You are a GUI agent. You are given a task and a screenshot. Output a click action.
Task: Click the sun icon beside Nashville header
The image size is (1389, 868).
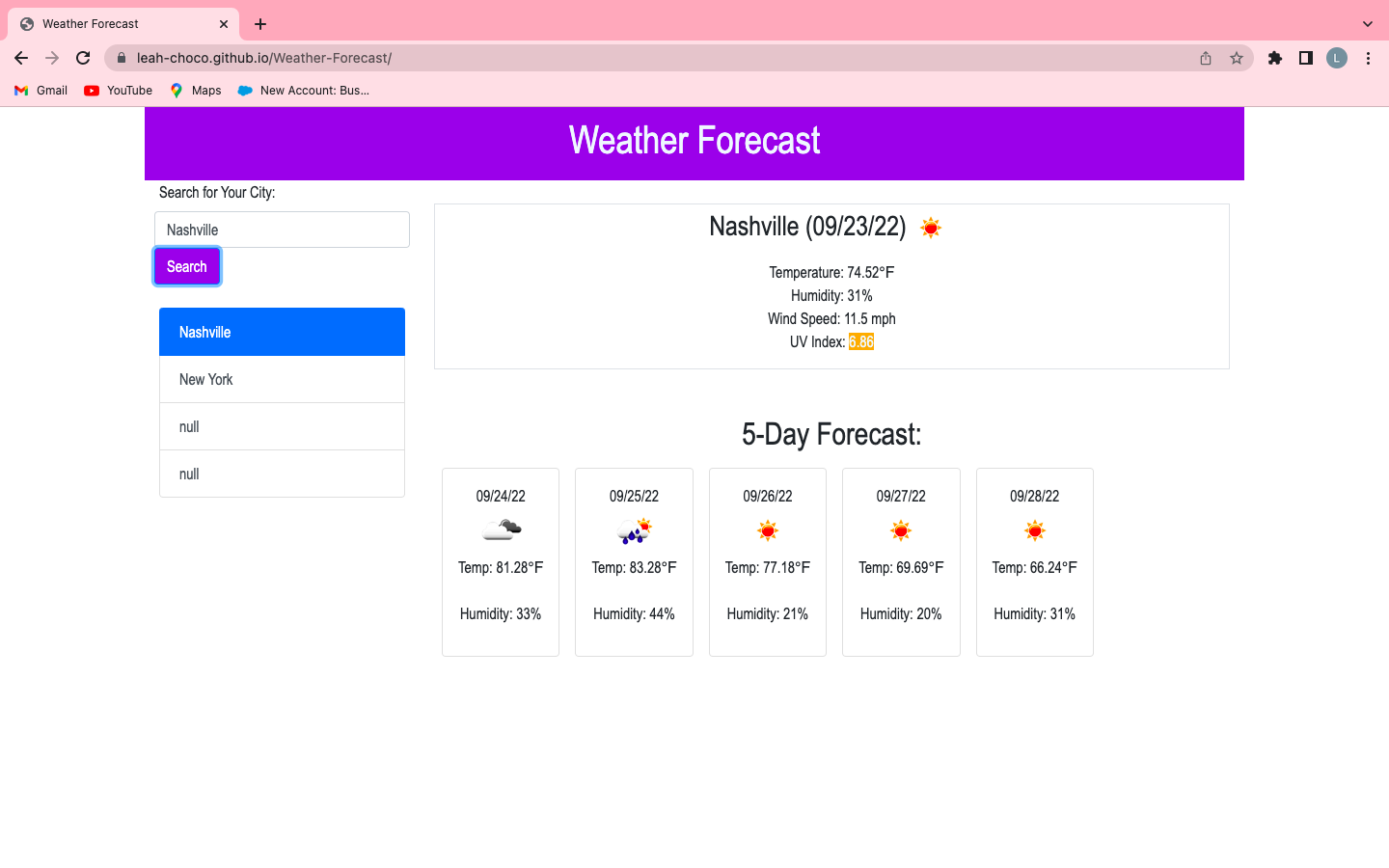point(930,228)
